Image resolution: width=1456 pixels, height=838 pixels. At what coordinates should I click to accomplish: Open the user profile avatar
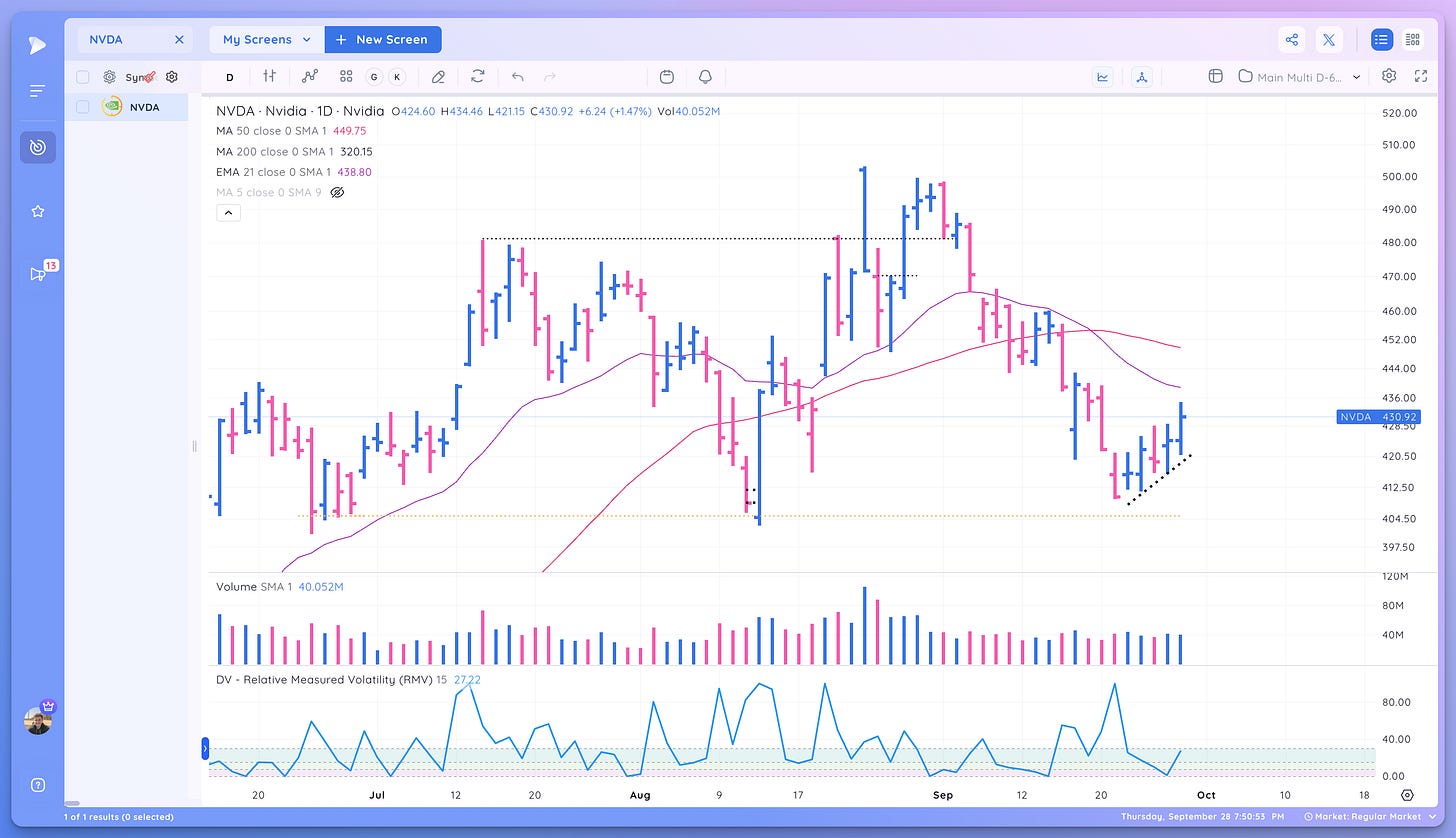point(38,720)
